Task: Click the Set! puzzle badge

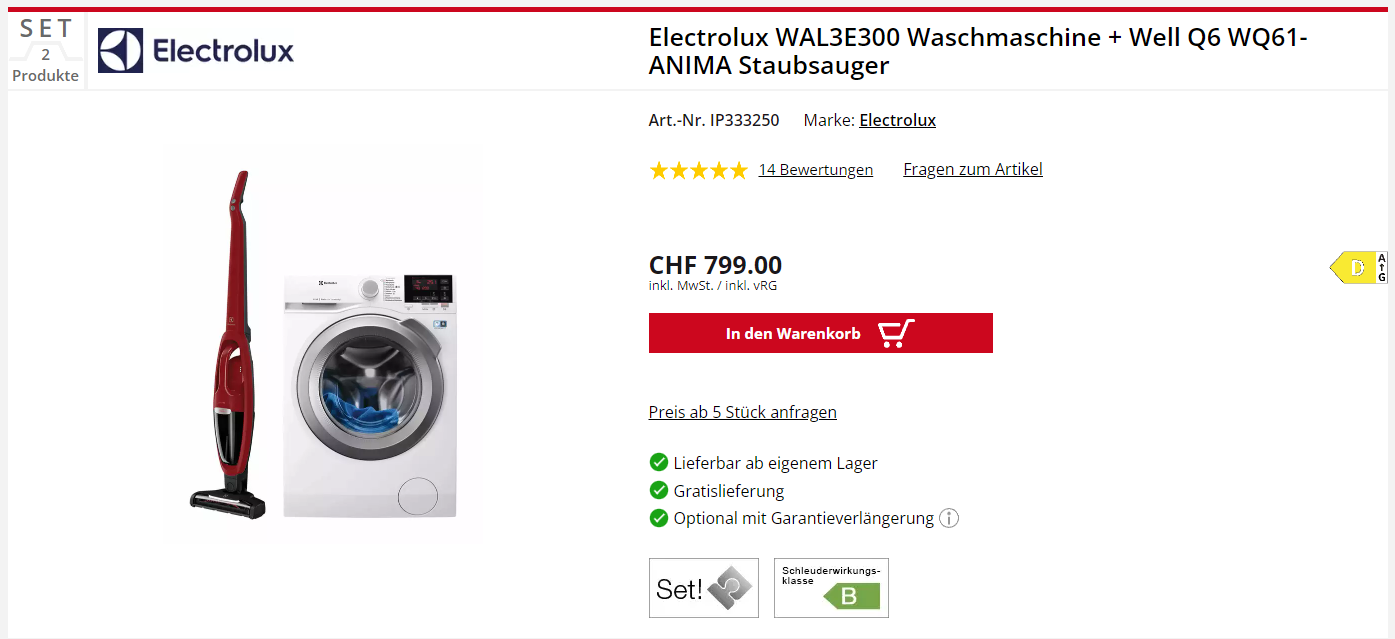Action: 704,588
